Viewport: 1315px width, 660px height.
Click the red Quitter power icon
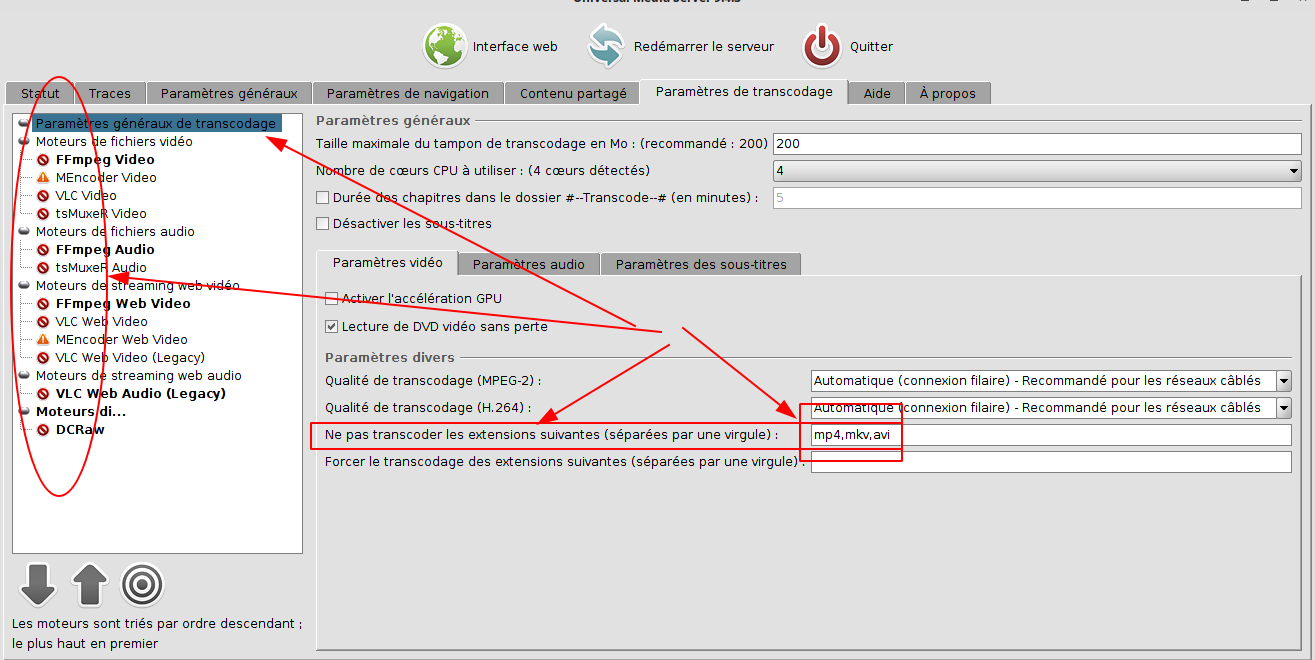(x=822, y=46)
